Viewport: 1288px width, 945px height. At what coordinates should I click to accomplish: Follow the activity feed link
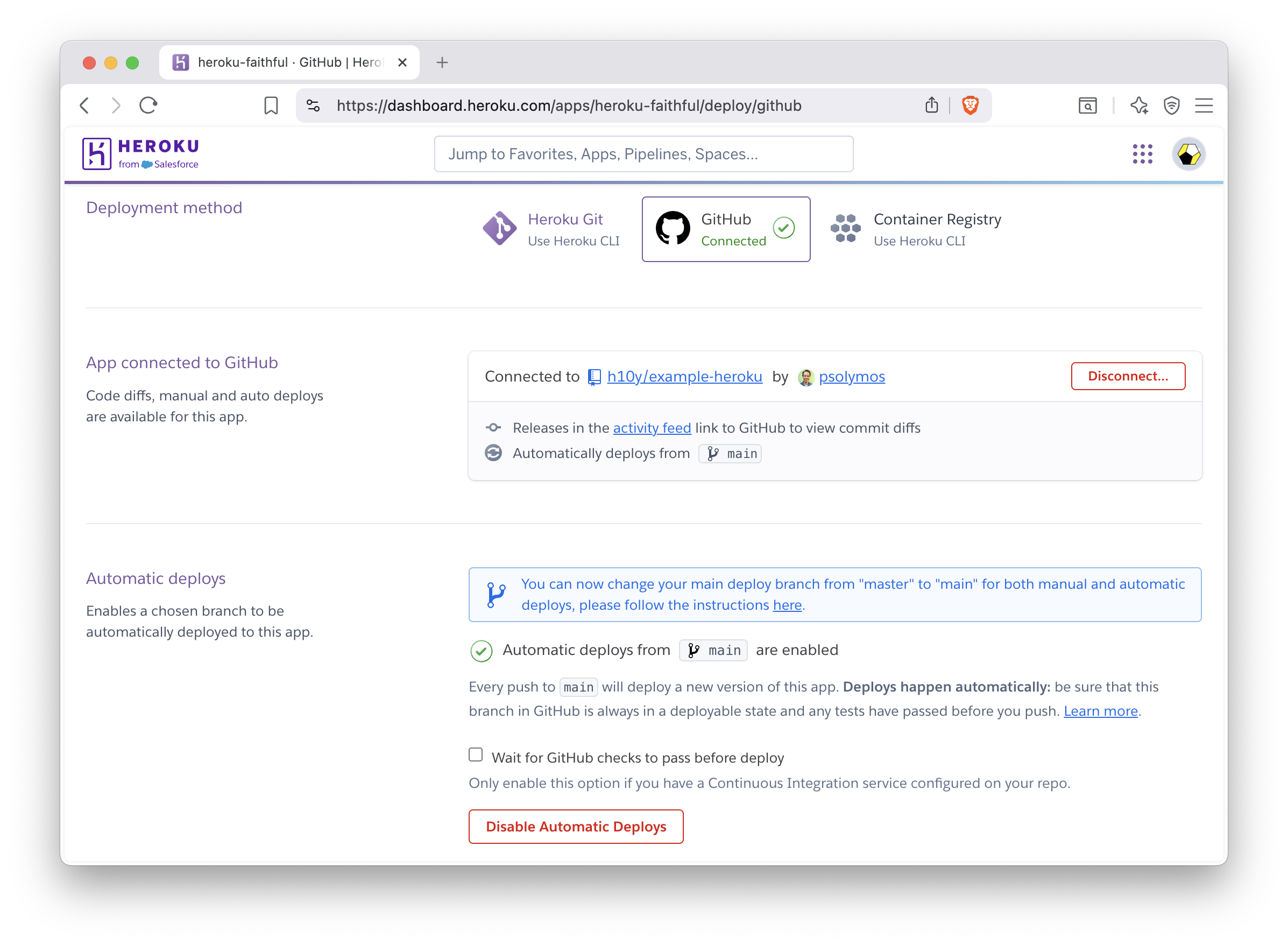click(652, 428)
